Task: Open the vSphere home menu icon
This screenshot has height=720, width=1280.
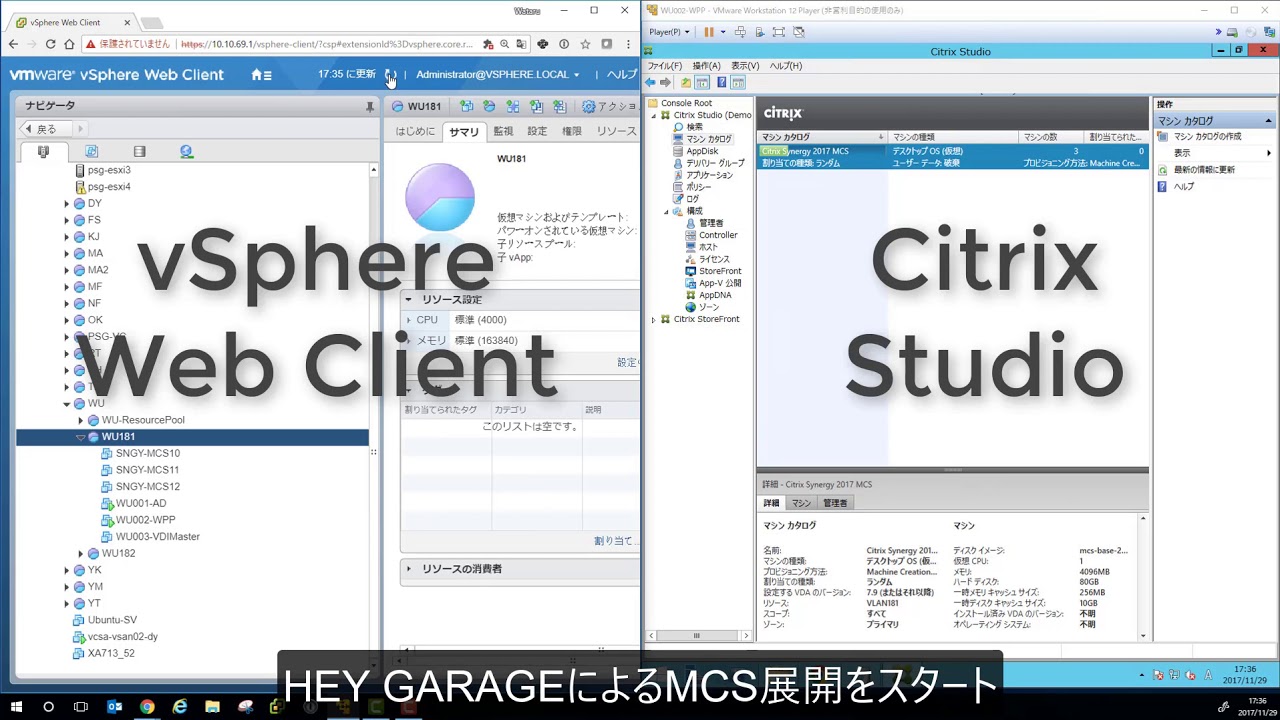Action: [x=261, y=75]
